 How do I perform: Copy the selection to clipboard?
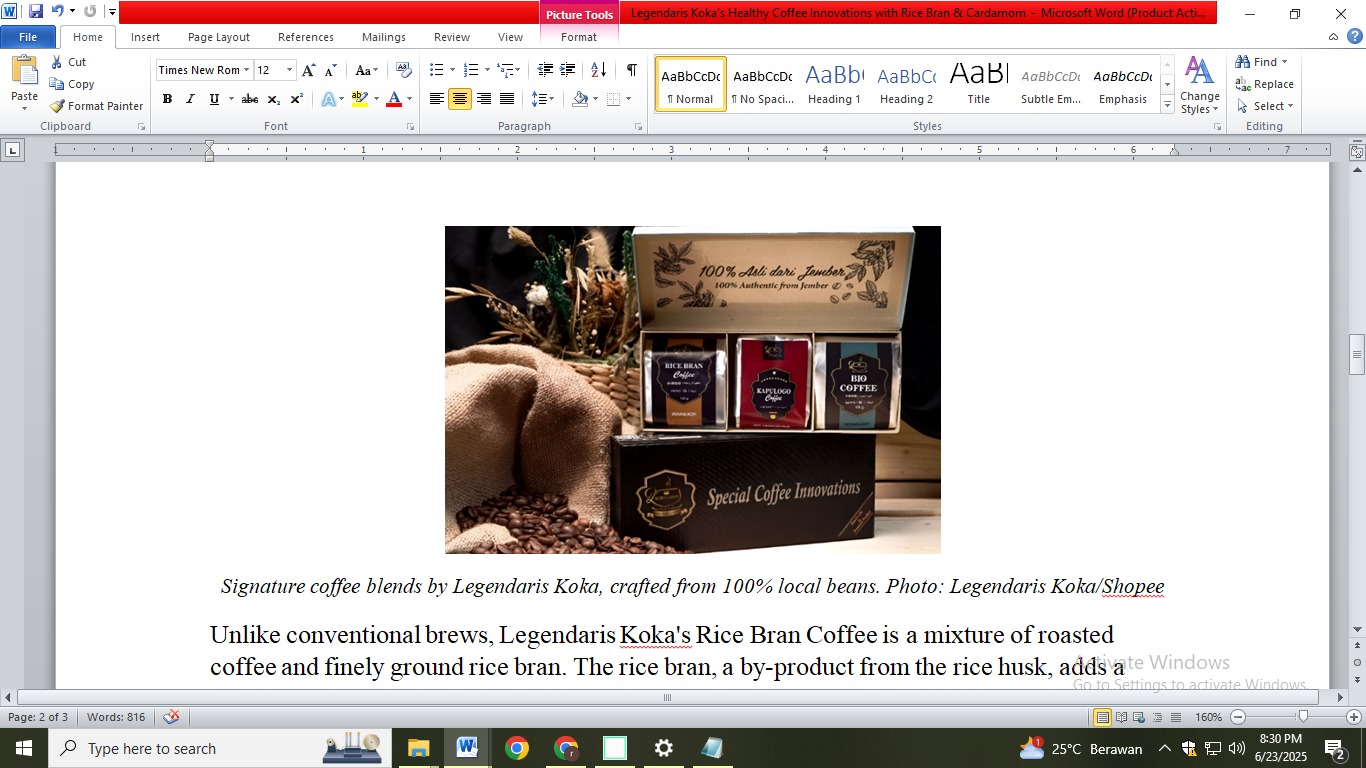coord(72,84)
